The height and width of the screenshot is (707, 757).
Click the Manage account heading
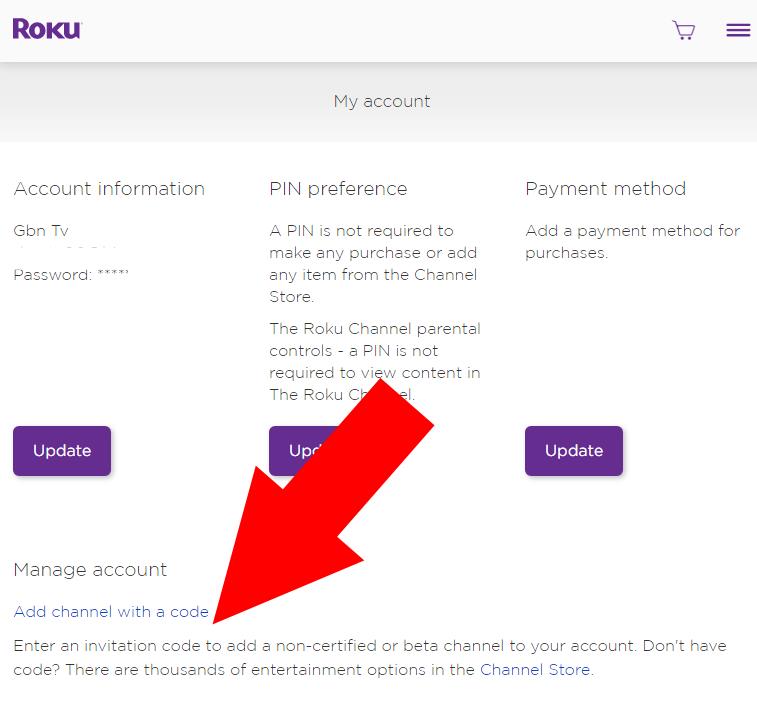click(x=90, y=570)
